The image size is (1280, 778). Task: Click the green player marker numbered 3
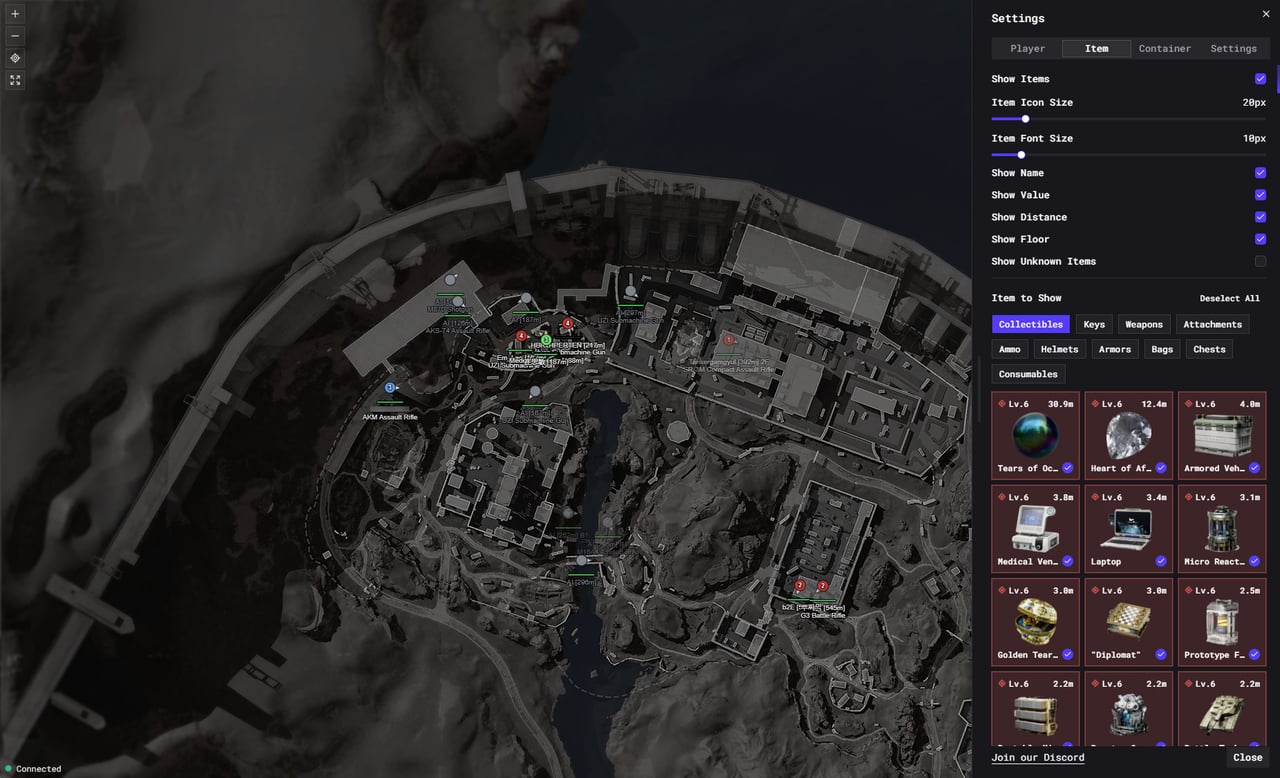pos(546,340)
